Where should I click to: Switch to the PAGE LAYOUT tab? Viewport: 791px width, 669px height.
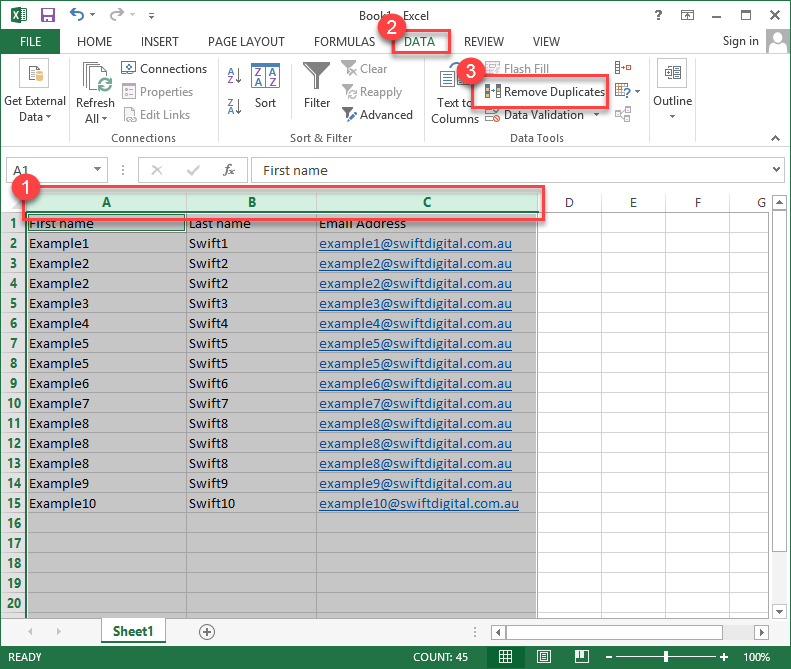pos(246,41)
